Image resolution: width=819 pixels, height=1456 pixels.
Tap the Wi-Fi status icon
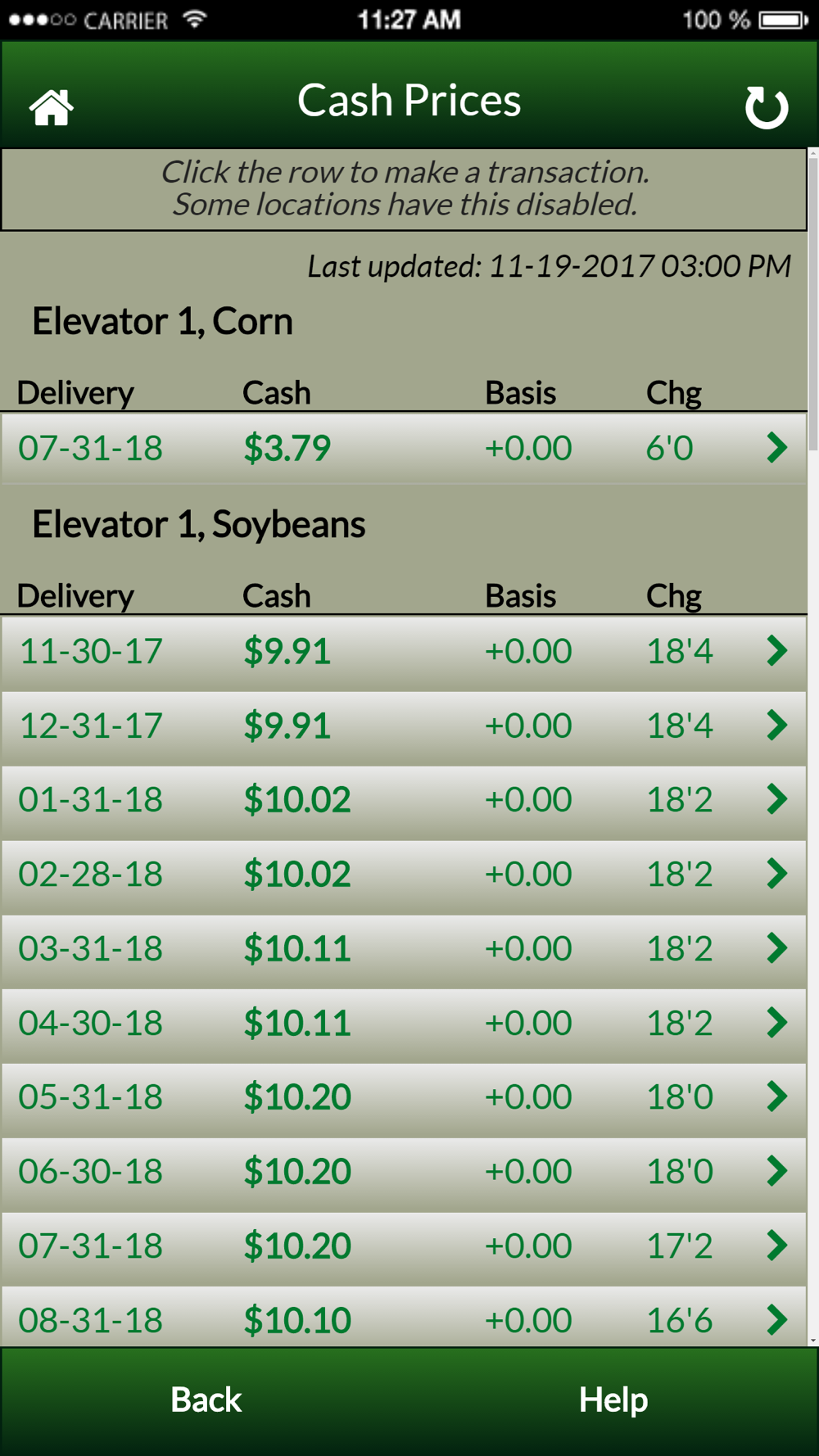pos(194,19)
